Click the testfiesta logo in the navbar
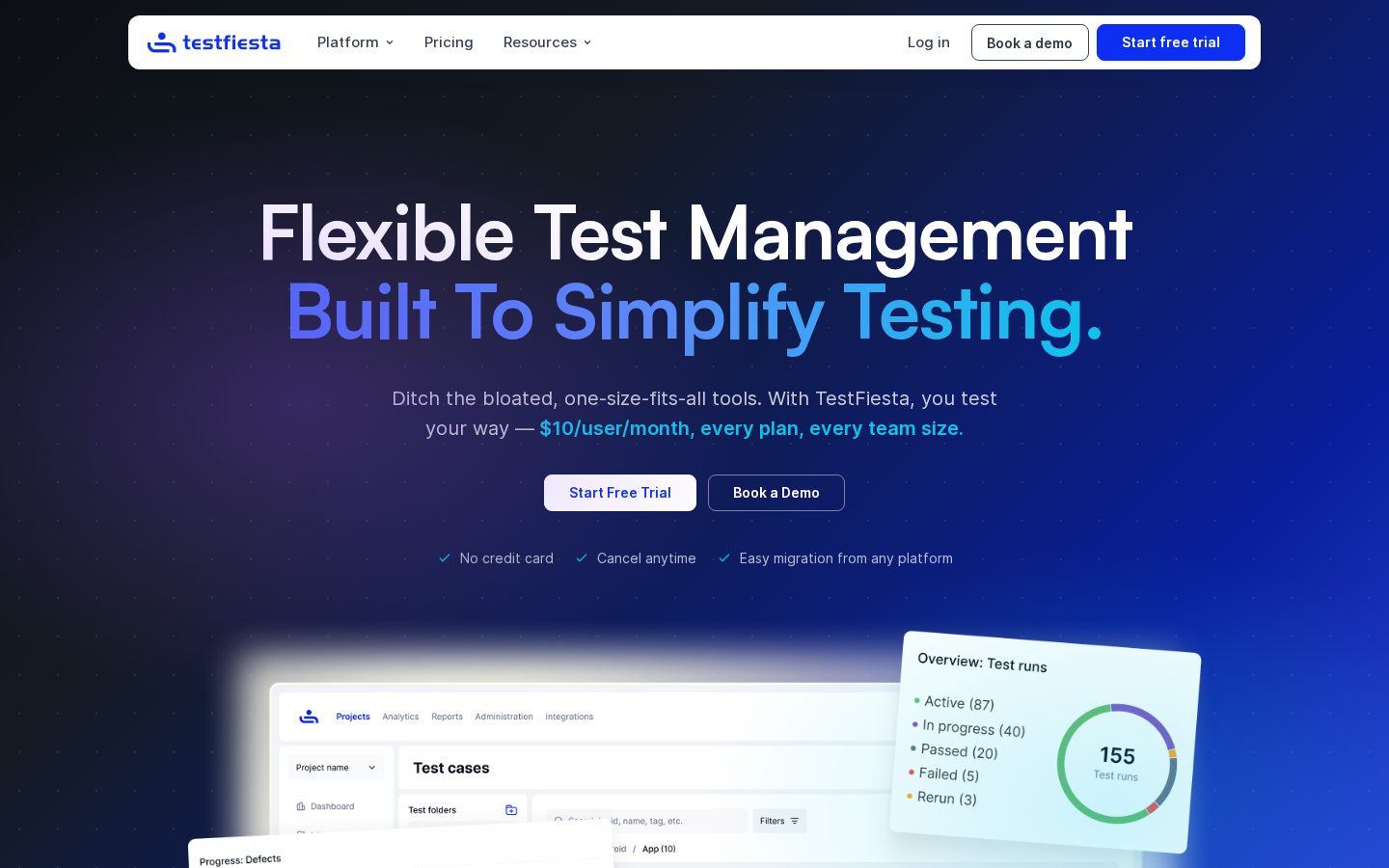 click(x=214, y=42)
